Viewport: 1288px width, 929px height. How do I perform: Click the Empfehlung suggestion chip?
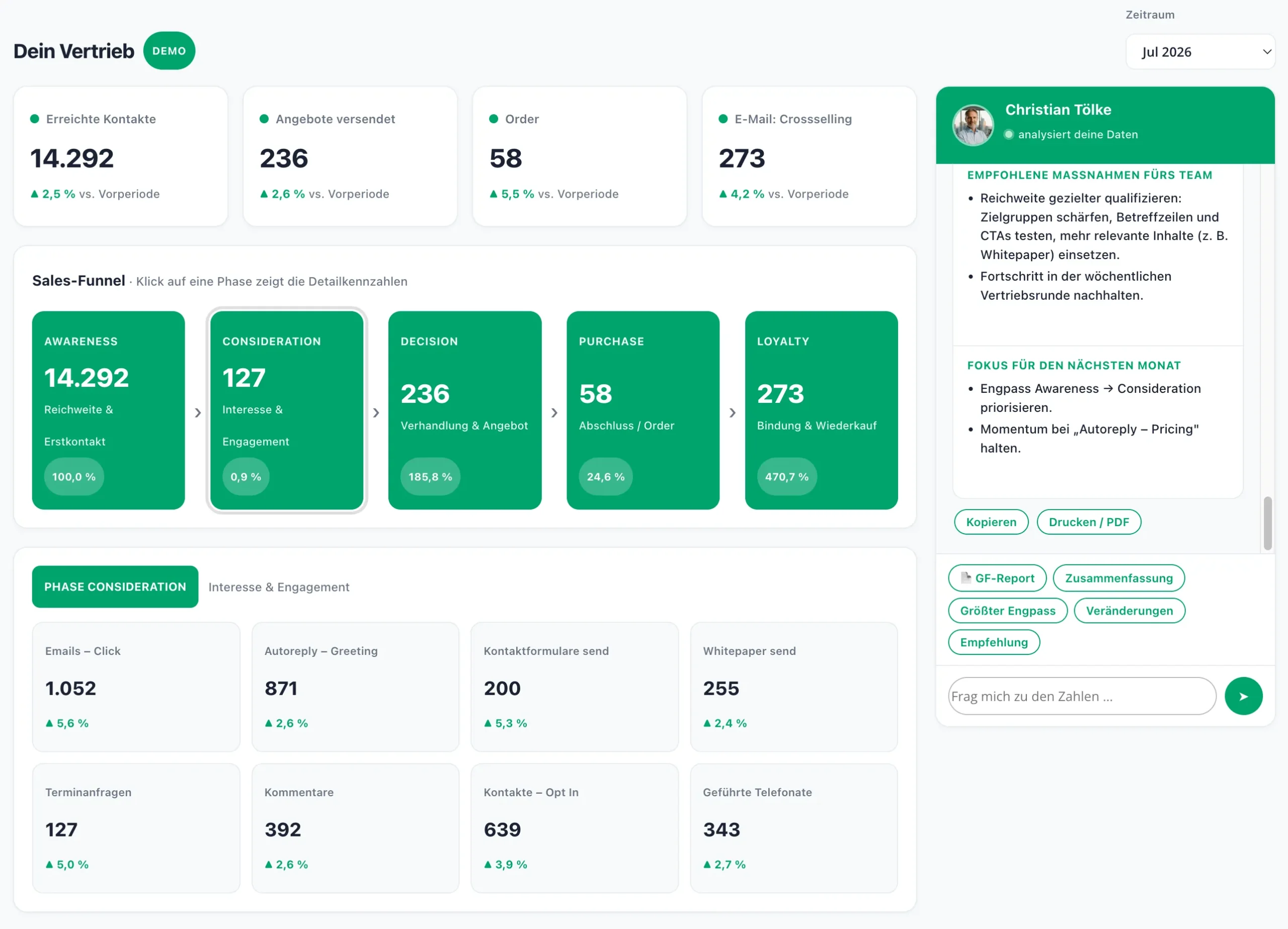point(994,642)
